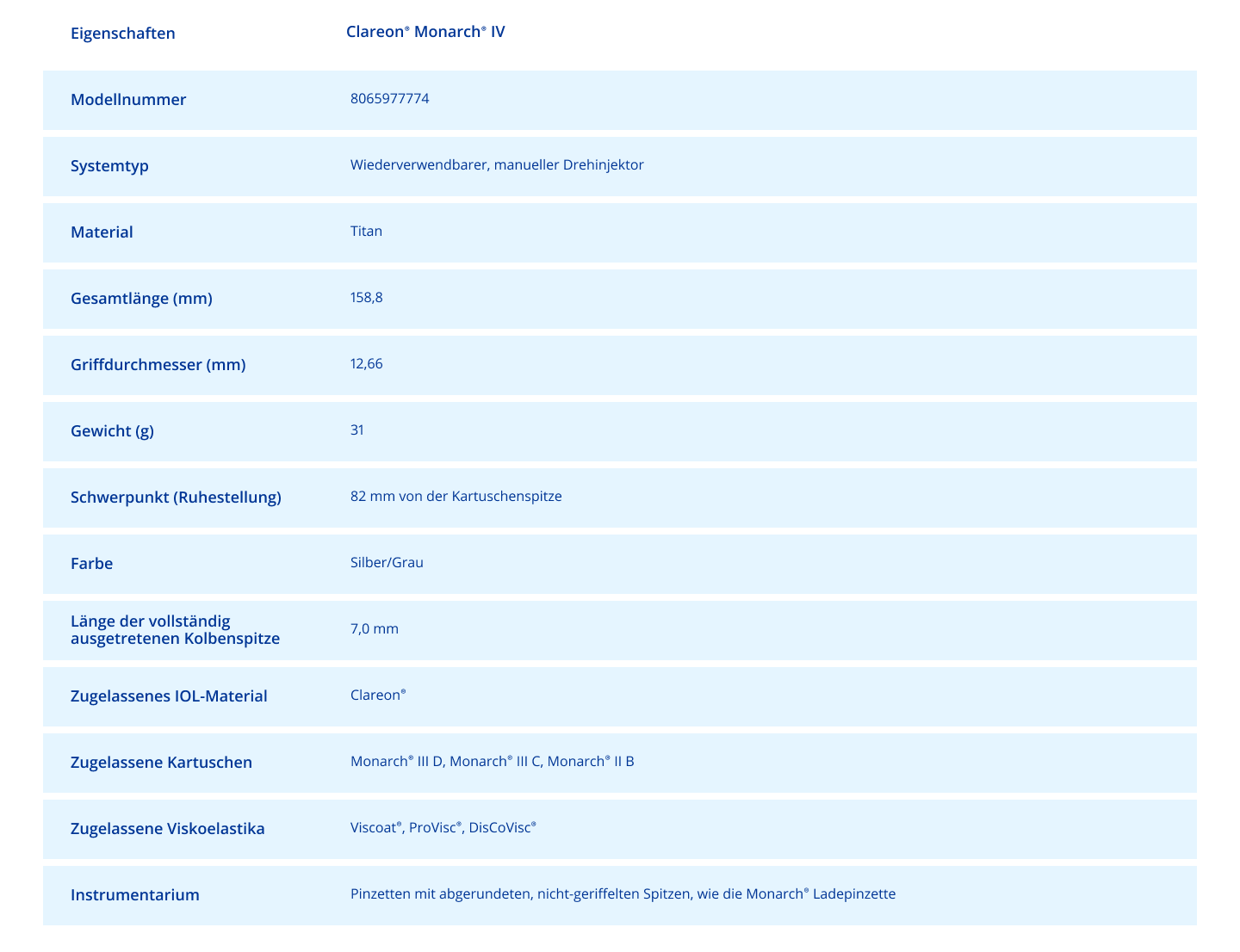Click the 'Pinzetten mit abgerundeten' instrument description
Screen dimensions: 1240x952
623,894
